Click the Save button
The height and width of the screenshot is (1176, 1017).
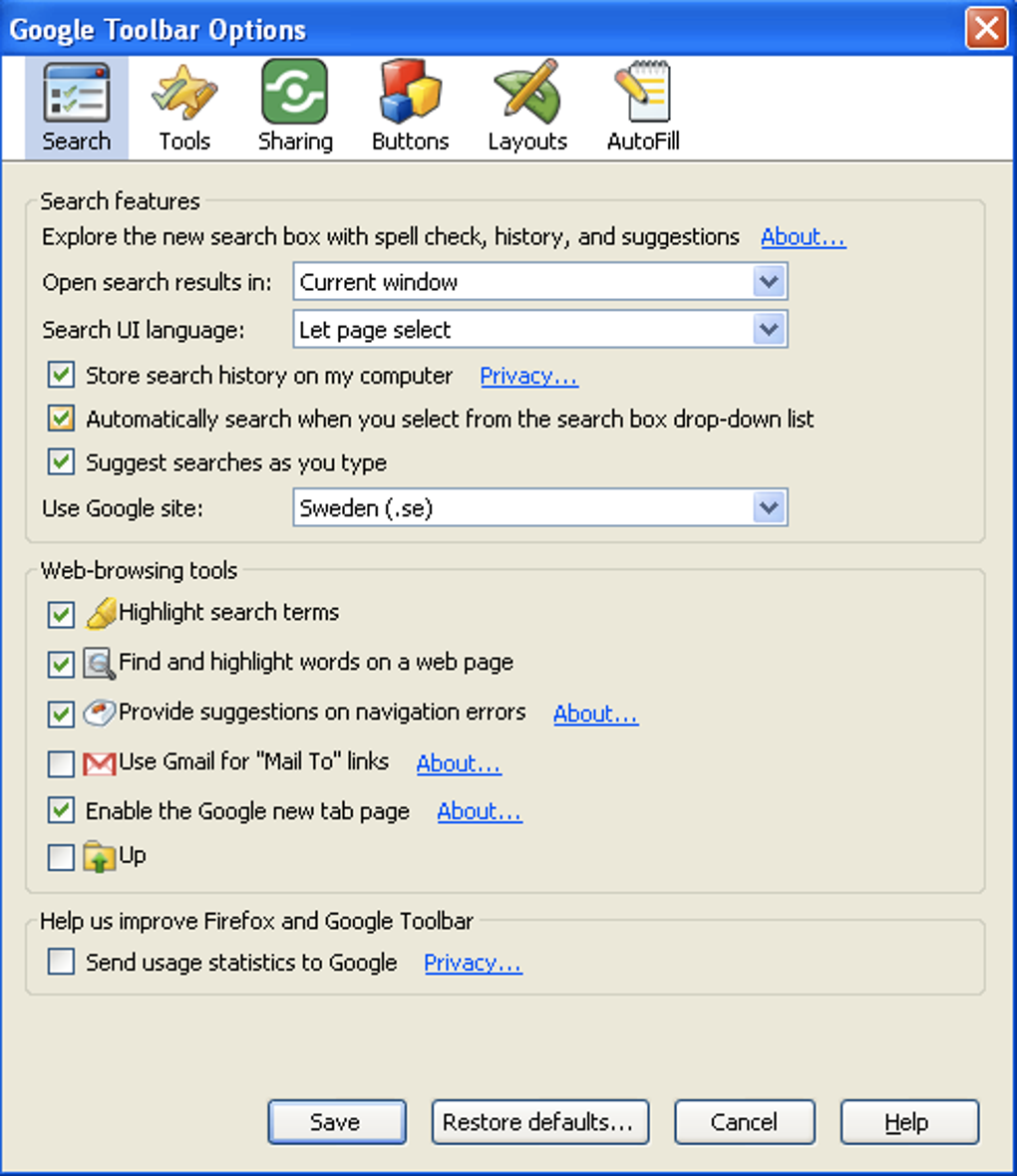point(337,1122)
